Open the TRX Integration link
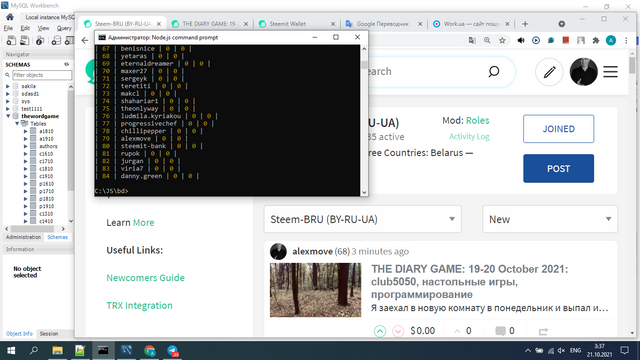The width and height of the screenshot is (640, 360). pyautogui.click(x=139, y=305)
